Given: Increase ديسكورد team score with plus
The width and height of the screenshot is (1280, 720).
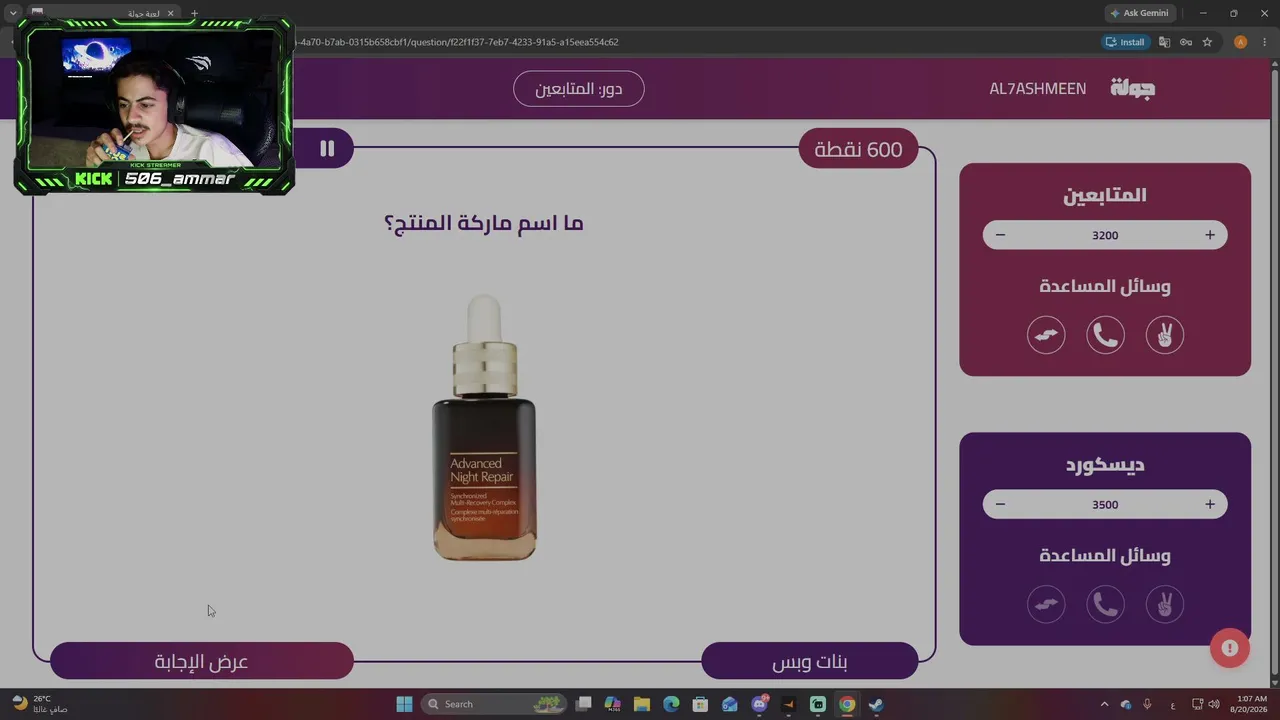Looking at the screenshot, I should coord(1209,504).
